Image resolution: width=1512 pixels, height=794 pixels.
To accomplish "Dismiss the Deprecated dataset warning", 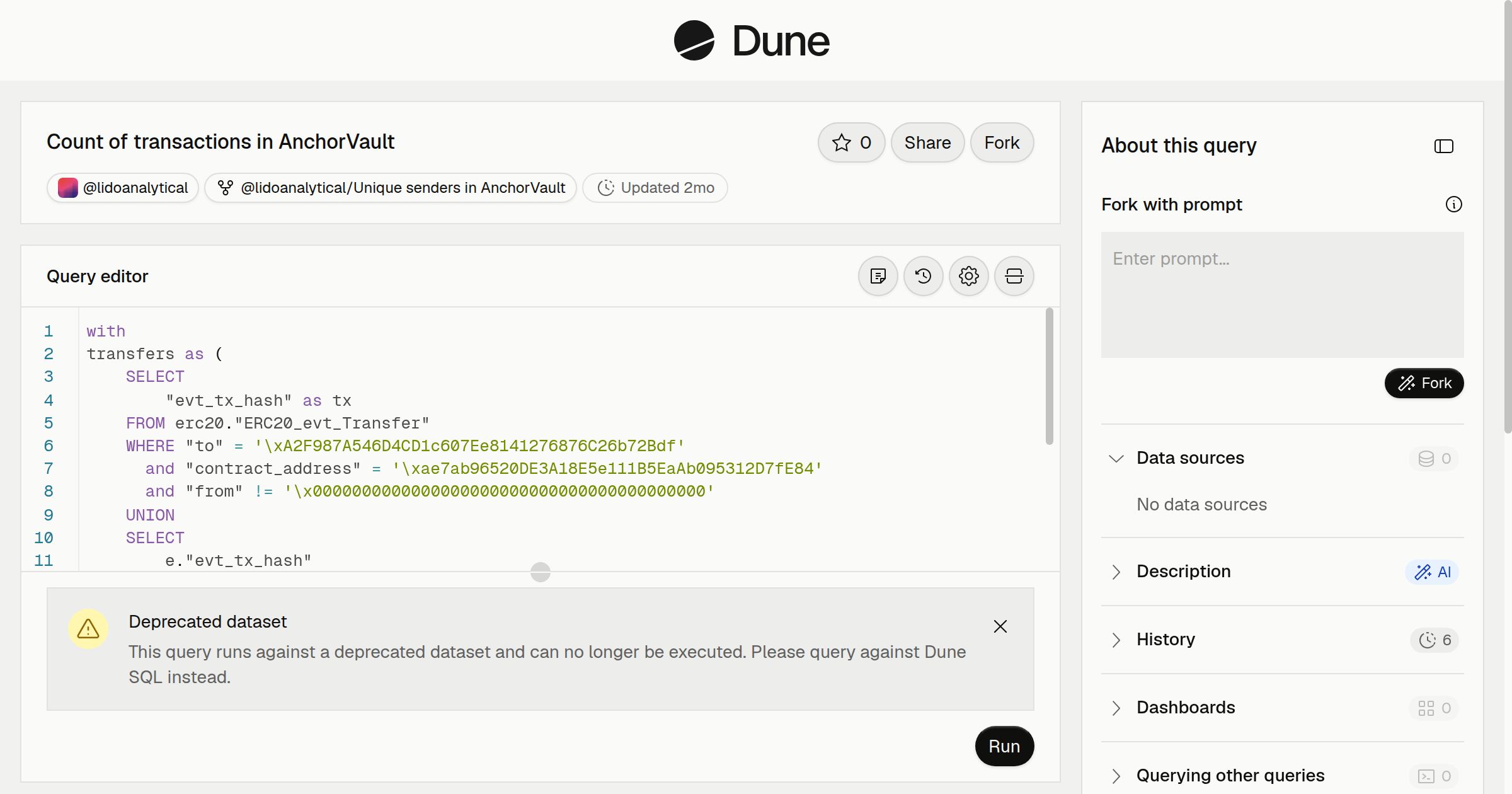I will (1000, 626).
